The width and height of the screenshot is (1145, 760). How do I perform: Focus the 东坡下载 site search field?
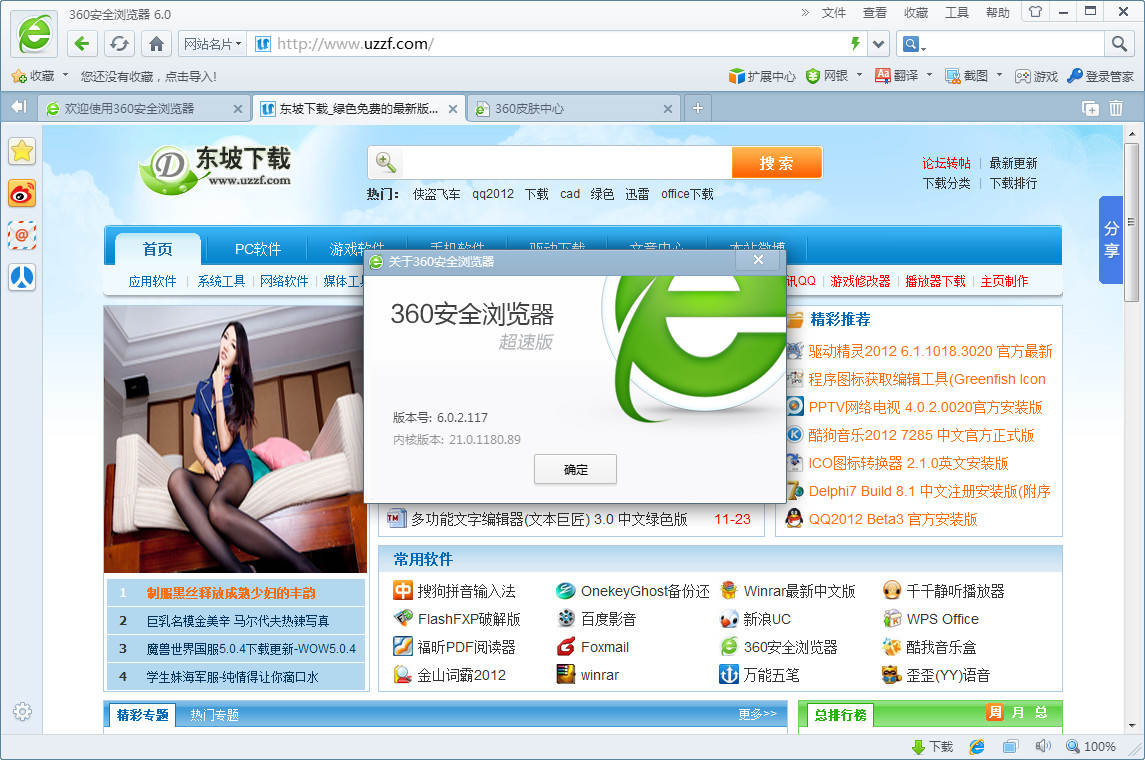567,163
